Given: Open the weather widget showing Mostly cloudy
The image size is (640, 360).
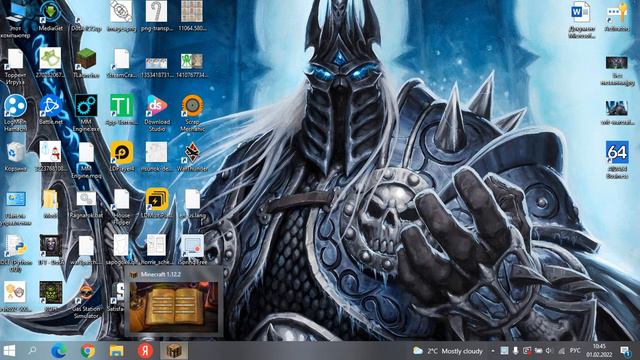Looking at the screenshot, I should [x=448, y=351].
